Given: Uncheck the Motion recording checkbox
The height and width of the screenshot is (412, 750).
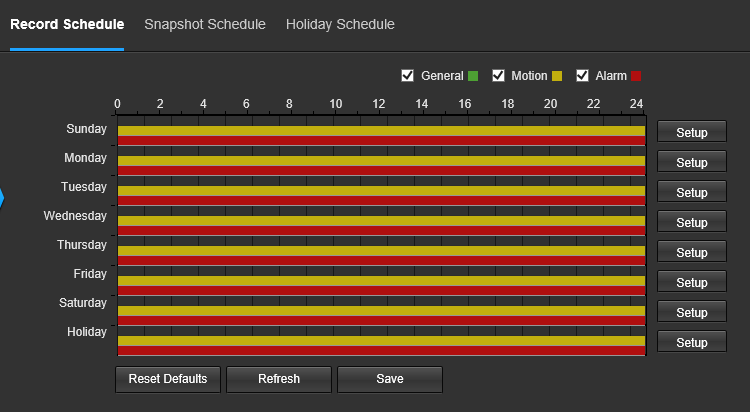Looking at the screenshot, I should pyautogui.click(x=498, y=76).
